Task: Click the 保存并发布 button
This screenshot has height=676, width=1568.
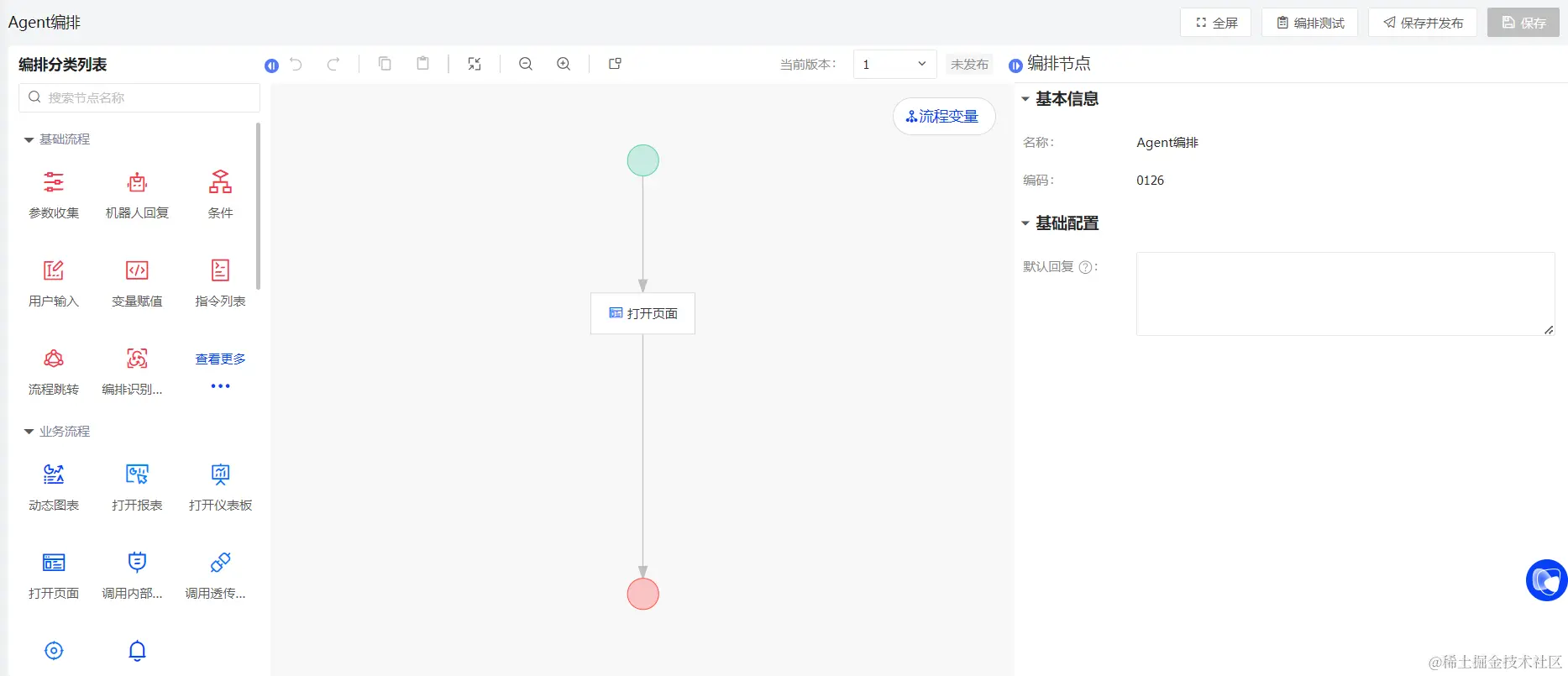Action: click(x=1423, y=23)
